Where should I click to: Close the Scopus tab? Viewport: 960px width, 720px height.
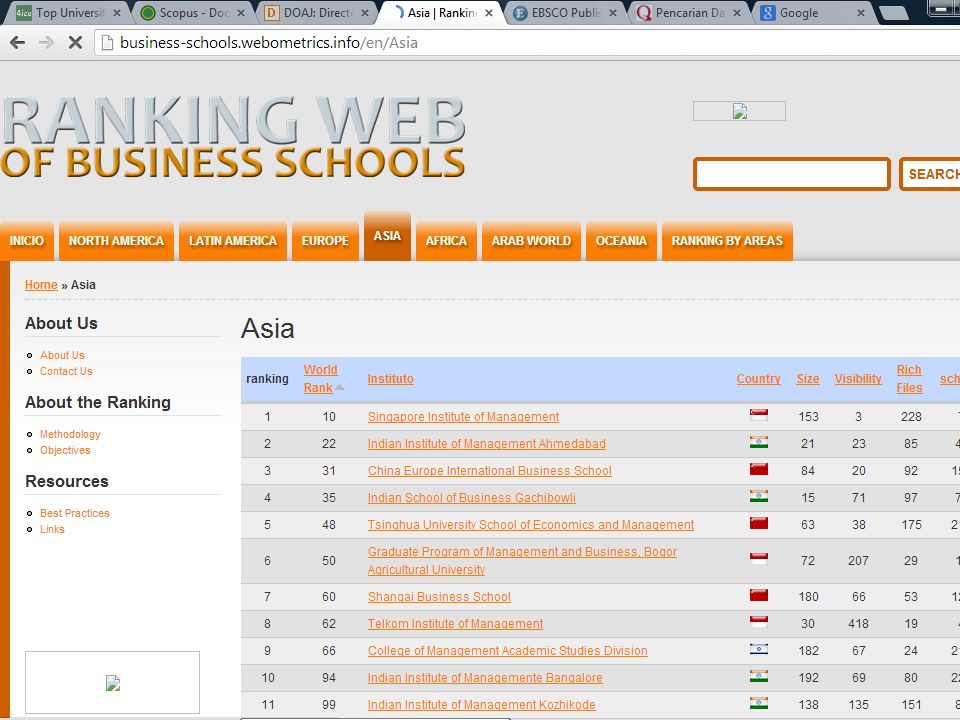pyautogui.click(x=241, y=13)
